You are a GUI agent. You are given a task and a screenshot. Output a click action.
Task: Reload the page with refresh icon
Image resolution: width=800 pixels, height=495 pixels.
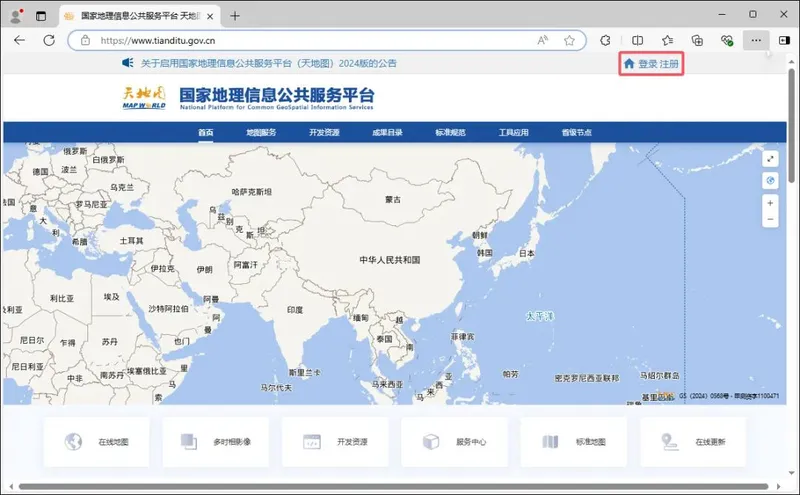click(x=49, y=40)
